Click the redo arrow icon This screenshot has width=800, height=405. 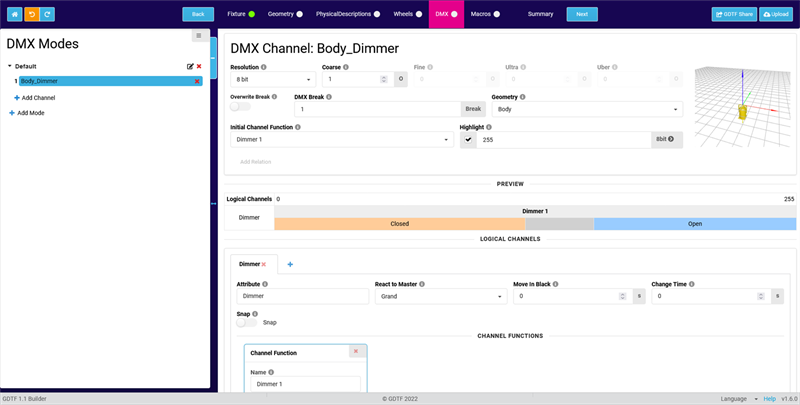[x=48, y=14]
